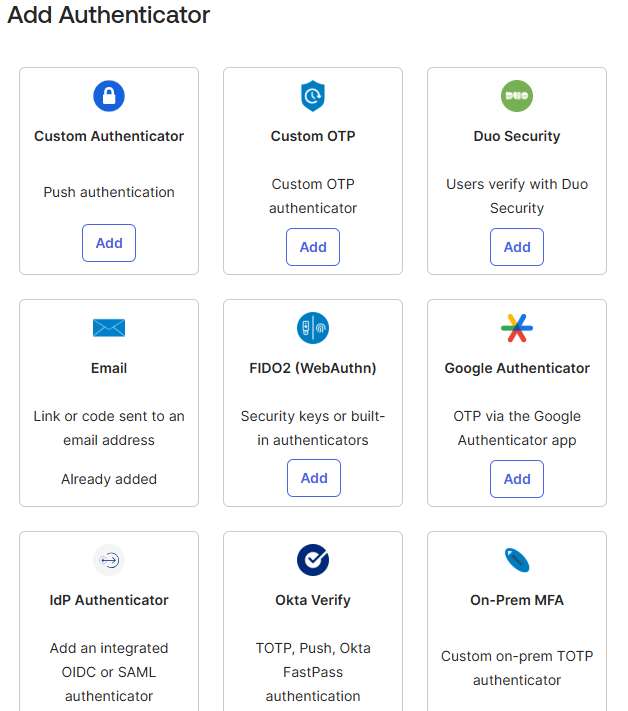Click the Add Authenticator page heading
The image size is (628, 711).
109,15
